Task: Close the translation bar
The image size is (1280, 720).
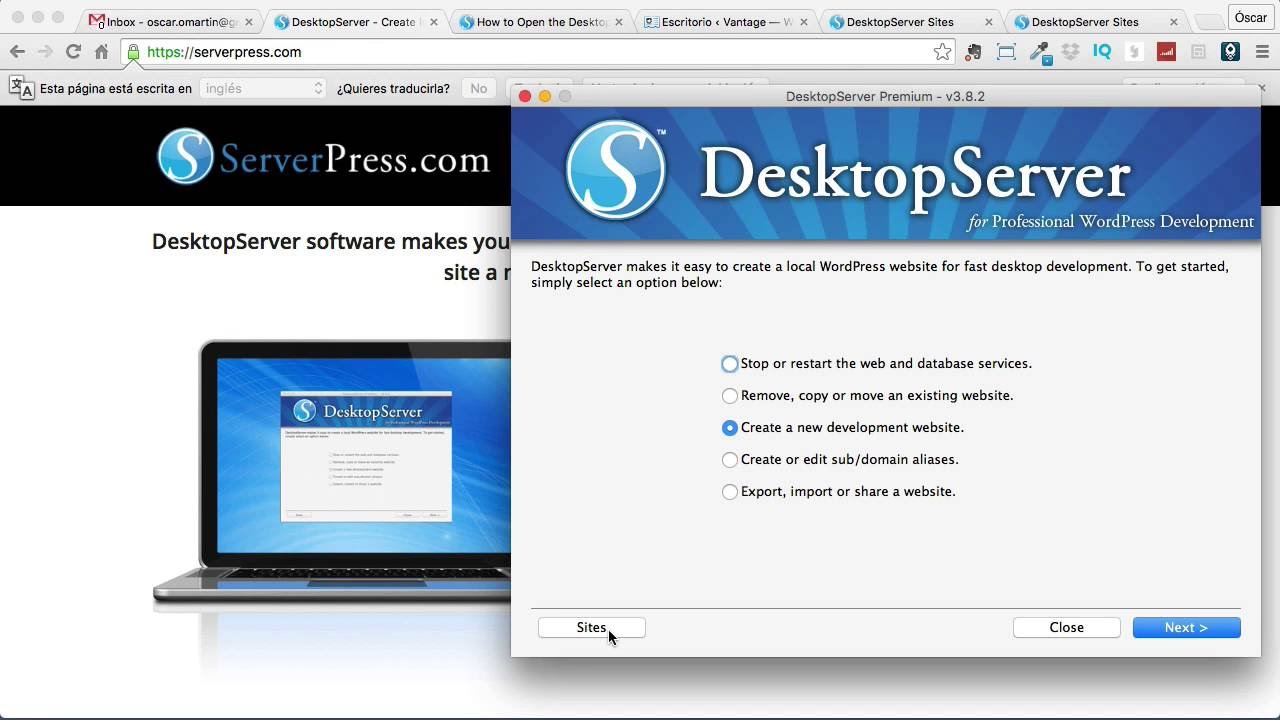Action: coord(1262,88)
